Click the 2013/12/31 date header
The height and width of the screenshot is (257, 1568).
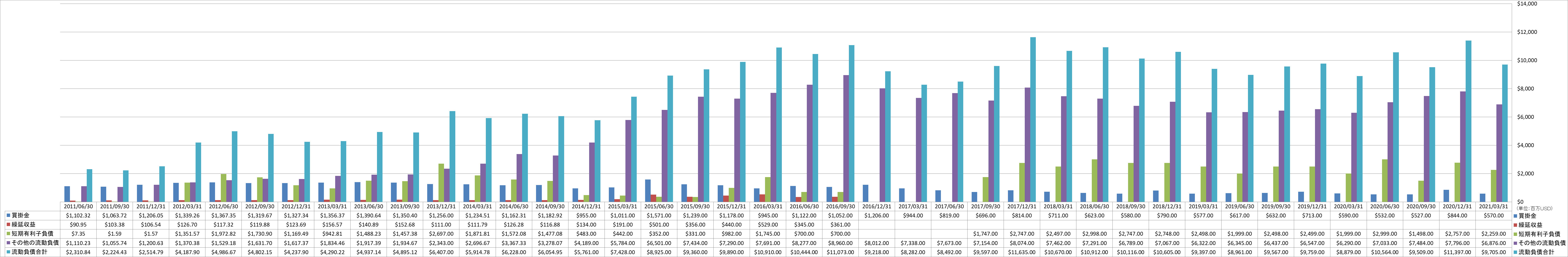coord(441,207)
